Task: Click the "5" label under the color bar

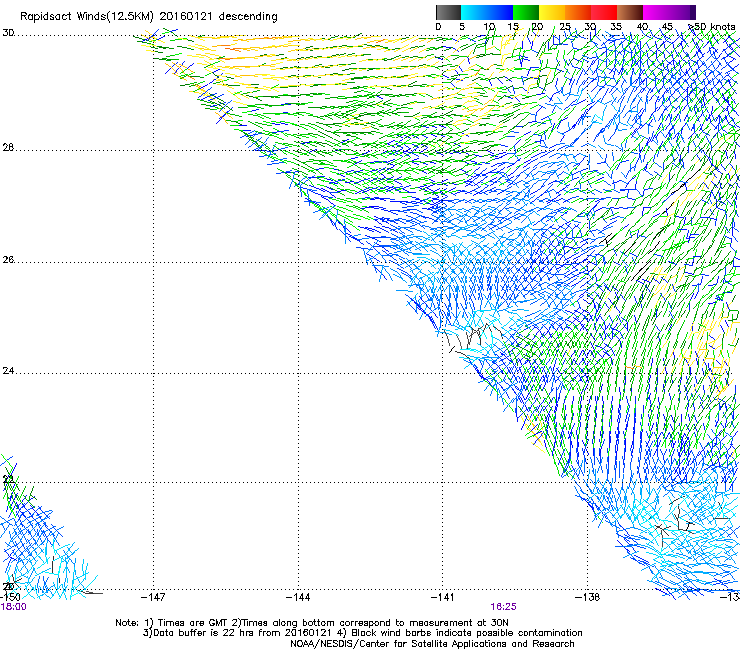Action: (x=462, y=27)
